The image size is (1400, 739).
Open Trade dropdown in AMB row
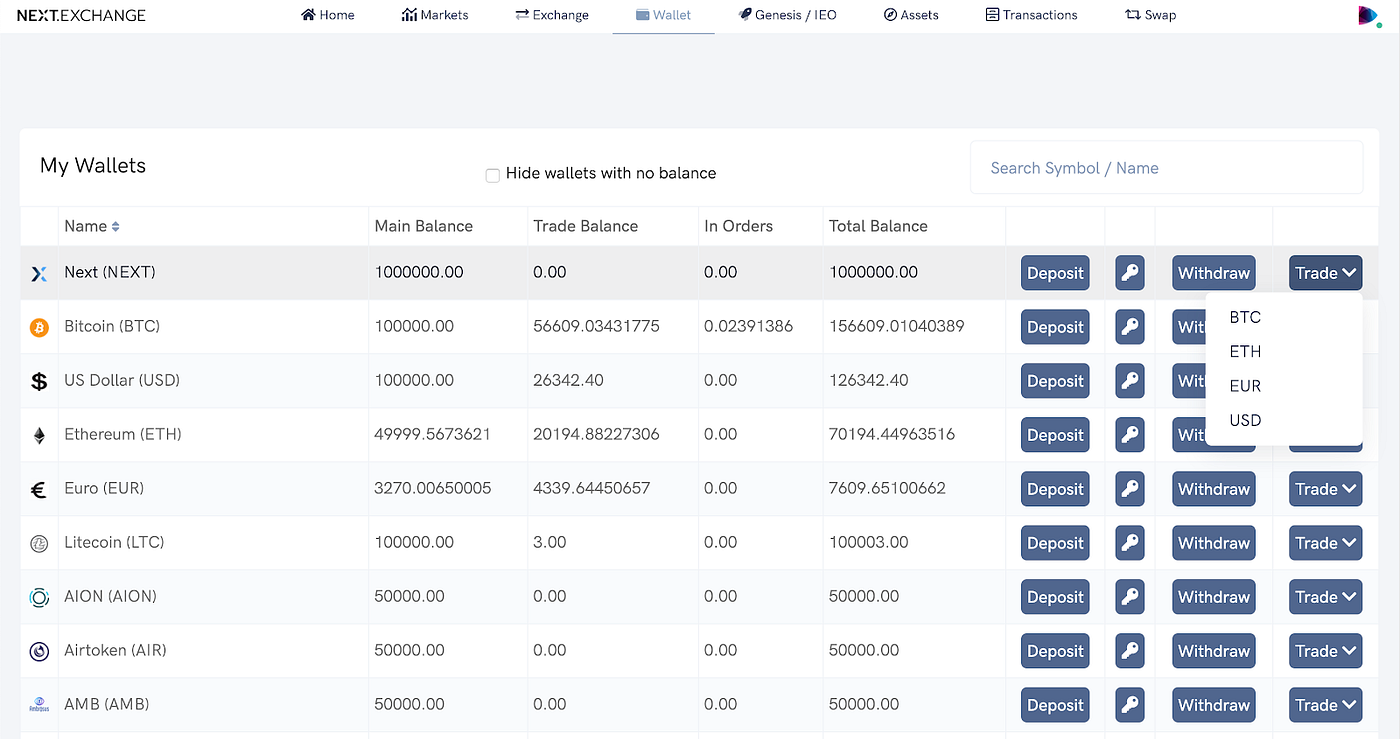click(1325, 705)
